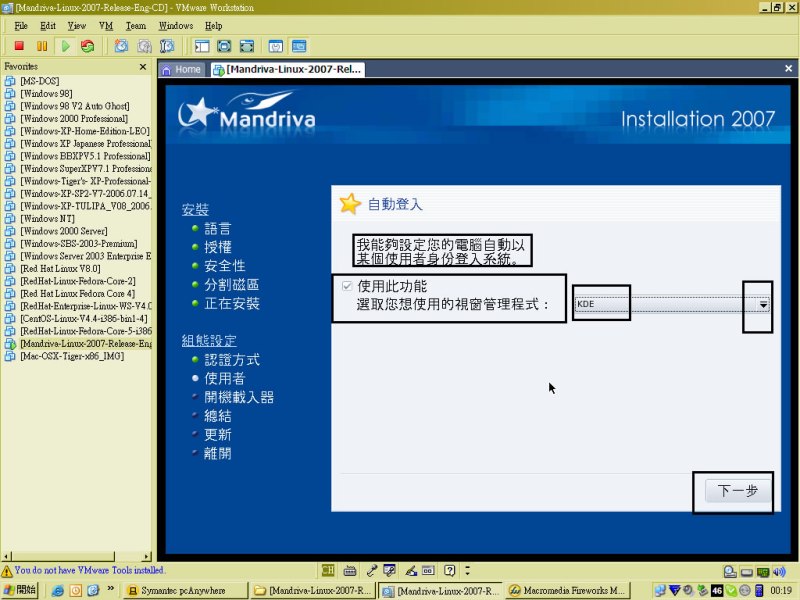This screenshot has width=800, height=600.
Task: Switch to Macromedia Fireworks taskbar button
Action: [568, 591]
